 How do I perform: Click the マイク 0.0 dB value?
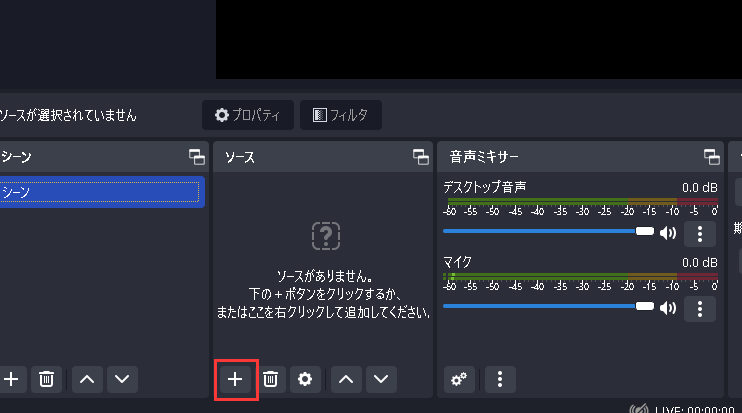pyautogui.click(x=699, y=263)
